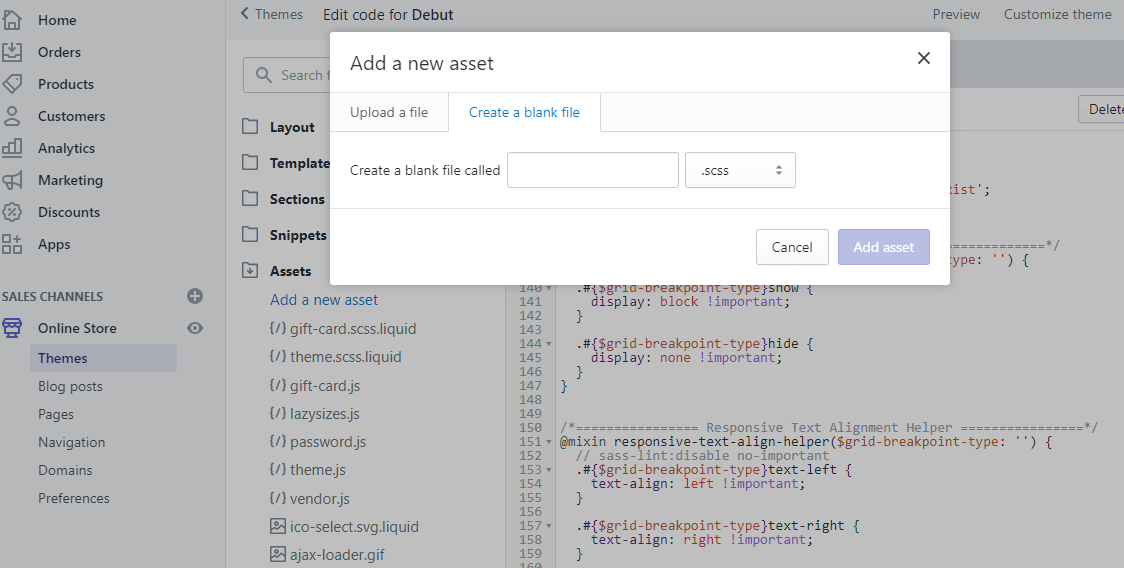Screen dimensions: 1124x568
Task: Collapse the Assets folder
Action: [x=290, y=270]
